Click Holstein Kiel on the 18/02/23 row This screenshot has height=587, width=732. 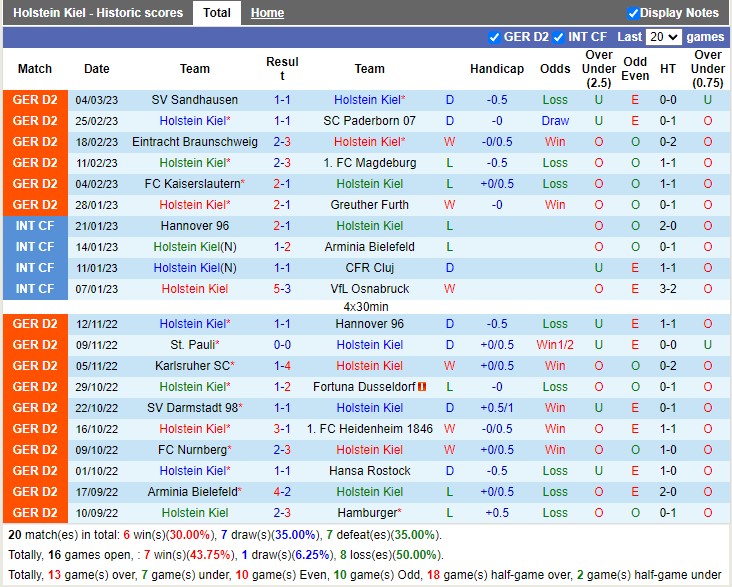369,142
